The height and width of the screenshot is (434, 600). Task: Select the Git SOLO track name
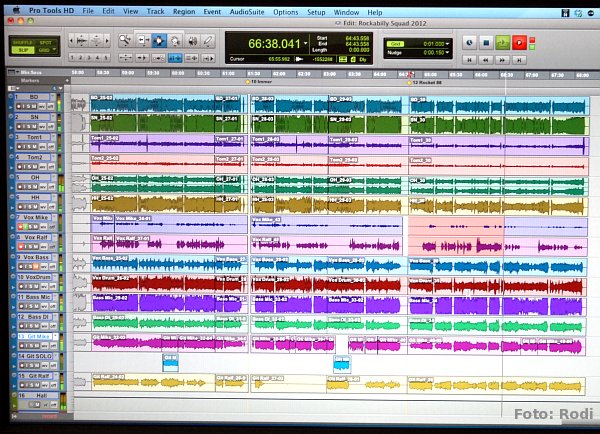[x=35, y=356]
